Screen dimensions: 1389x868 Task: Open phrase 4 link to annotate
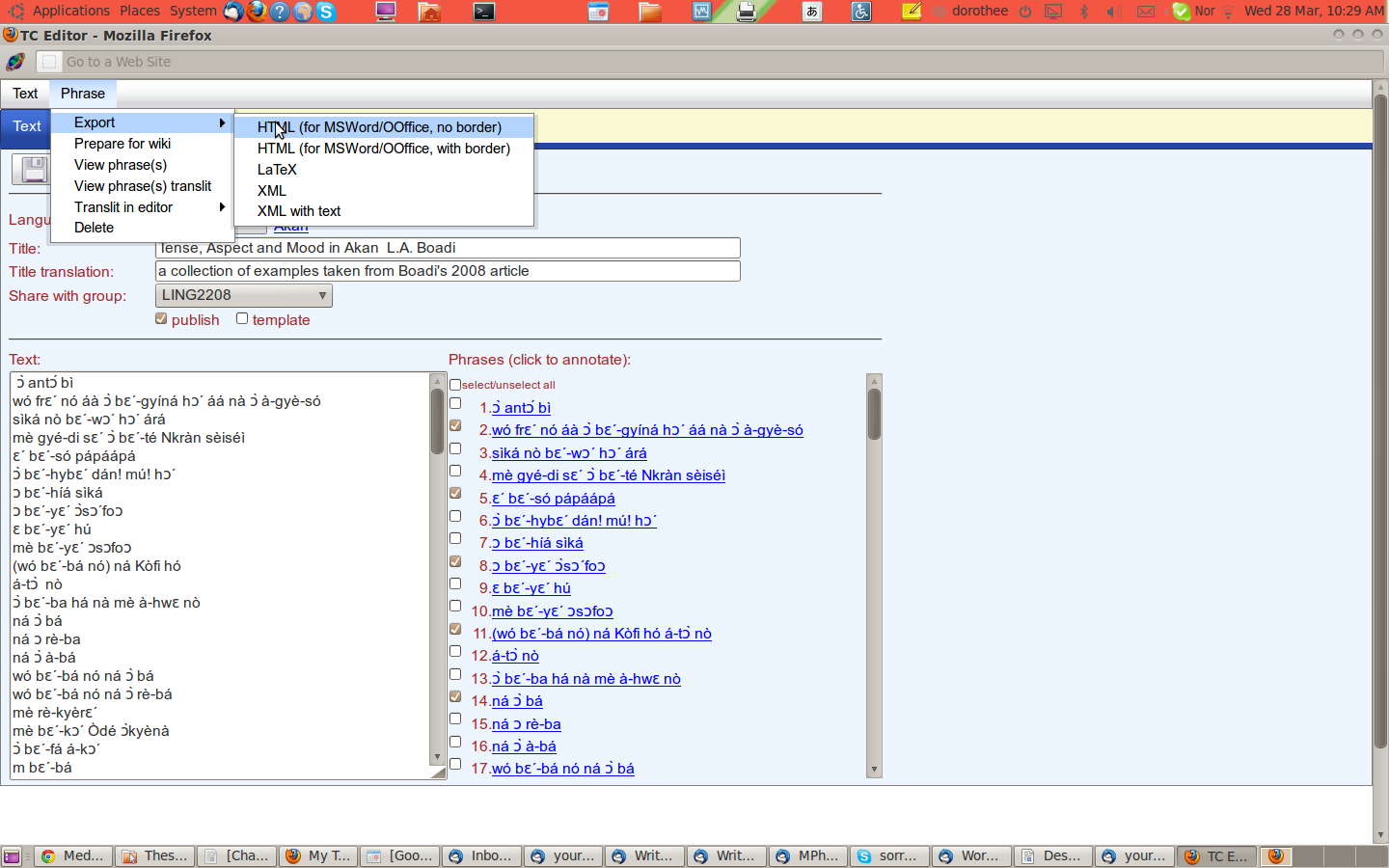[608, 475]
